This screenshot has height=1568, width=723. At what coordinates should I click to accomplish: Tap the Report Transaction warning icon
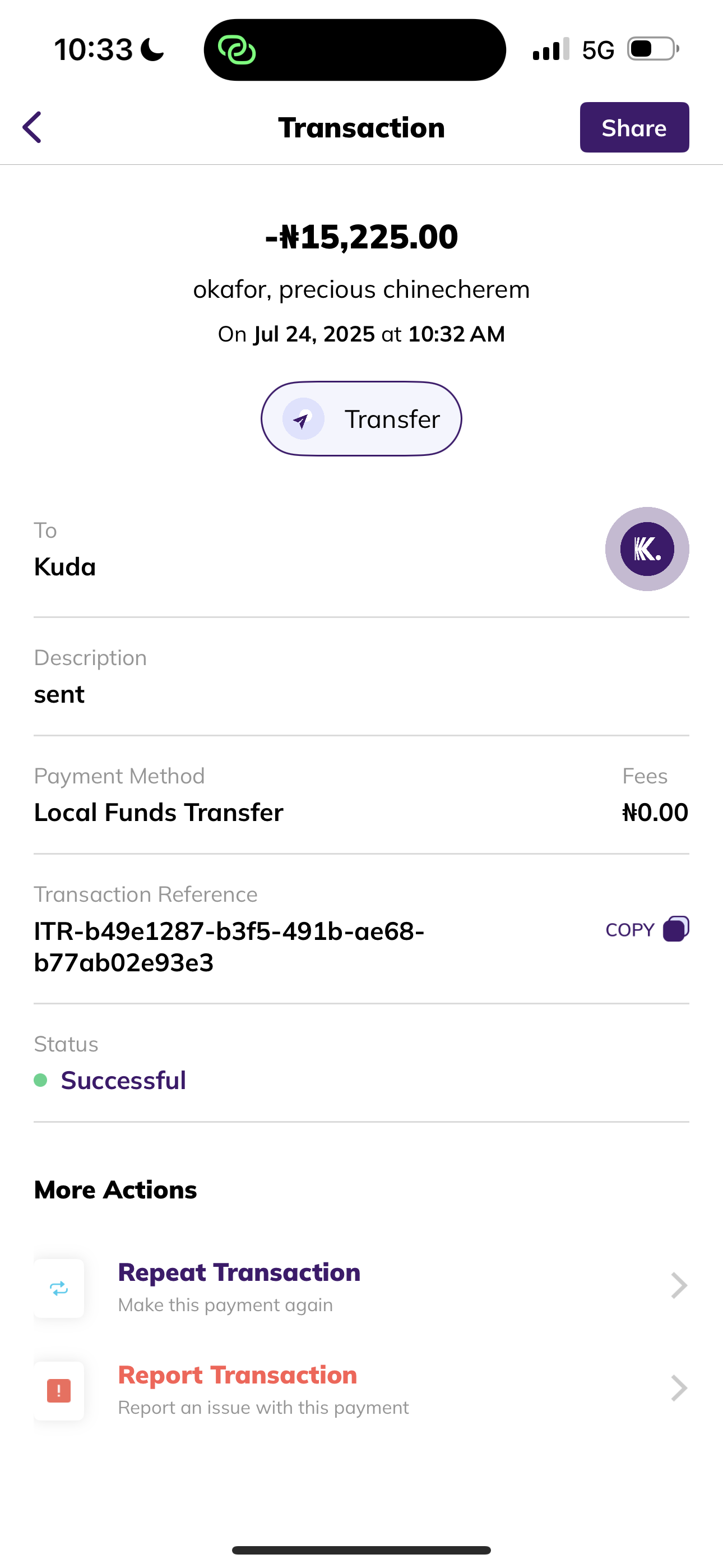(x=59, y=1391)
